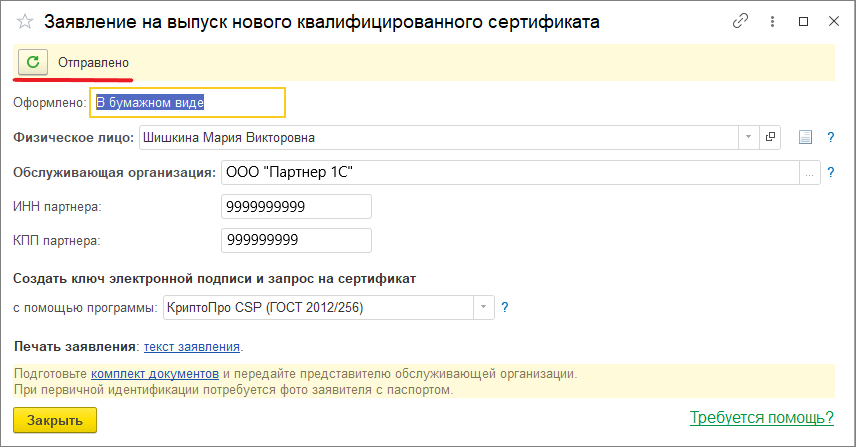
Task: Show help for the Обслуживающая организация field
Action: tap(830, 173)
